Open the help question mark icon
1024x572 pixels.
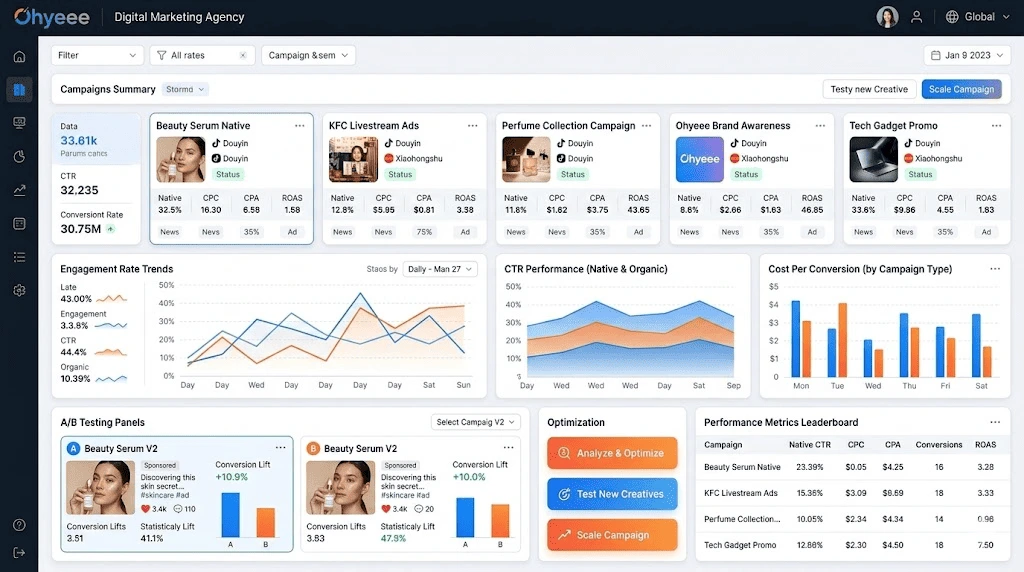coord(20,525)
